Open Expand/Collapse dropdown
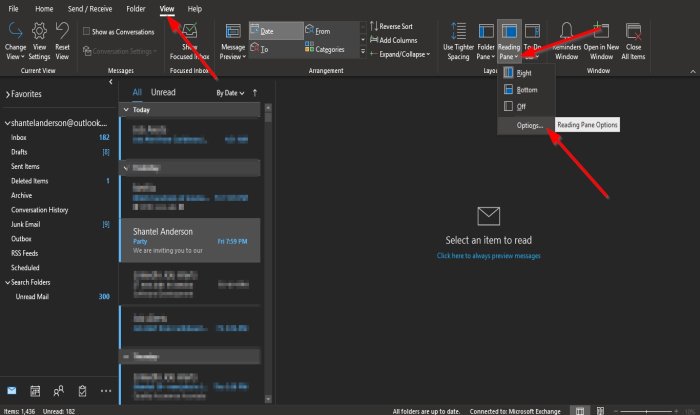 point(400,54)
